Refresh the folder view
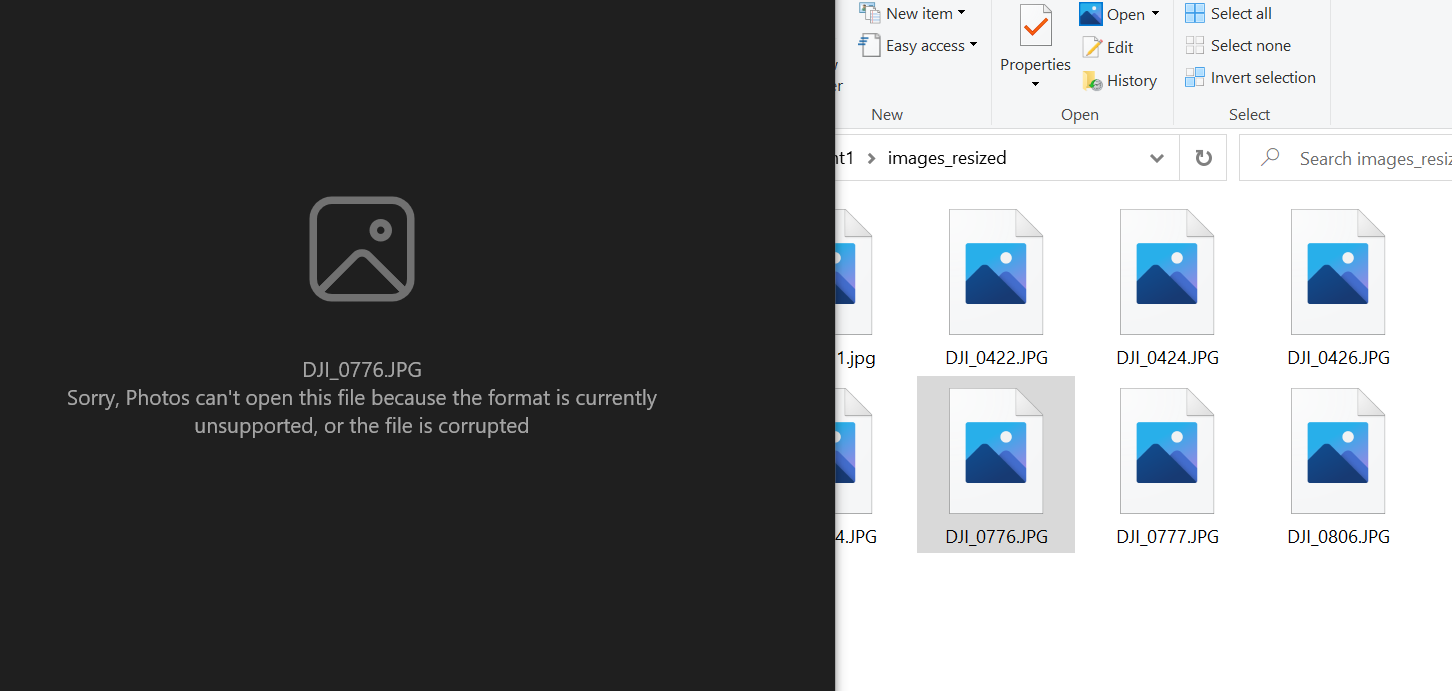This screenshot has height=691, width=1452. (1202, 157)
